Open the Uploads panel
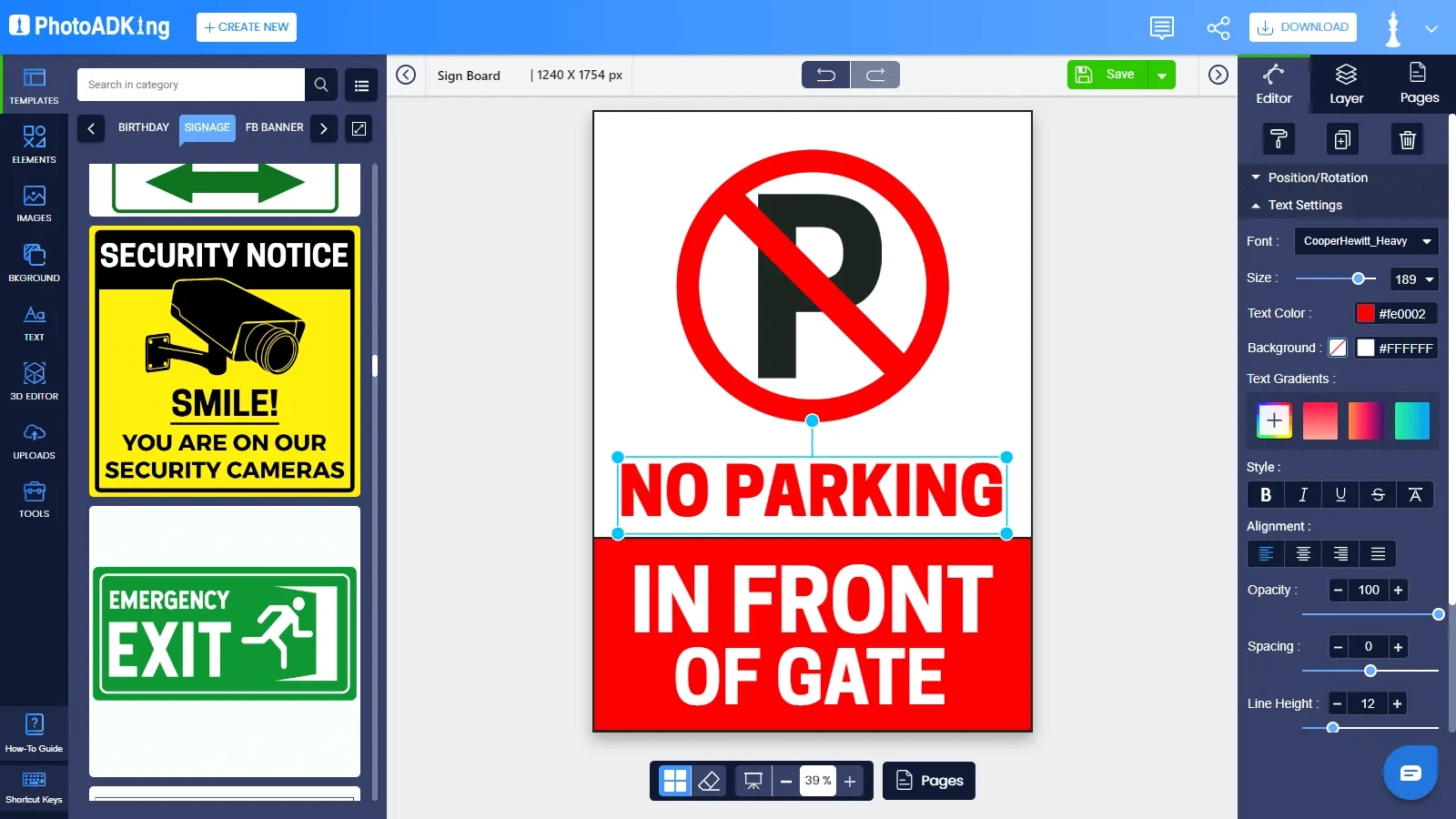This screenshot has height=819, width=1456. [34, 441]
